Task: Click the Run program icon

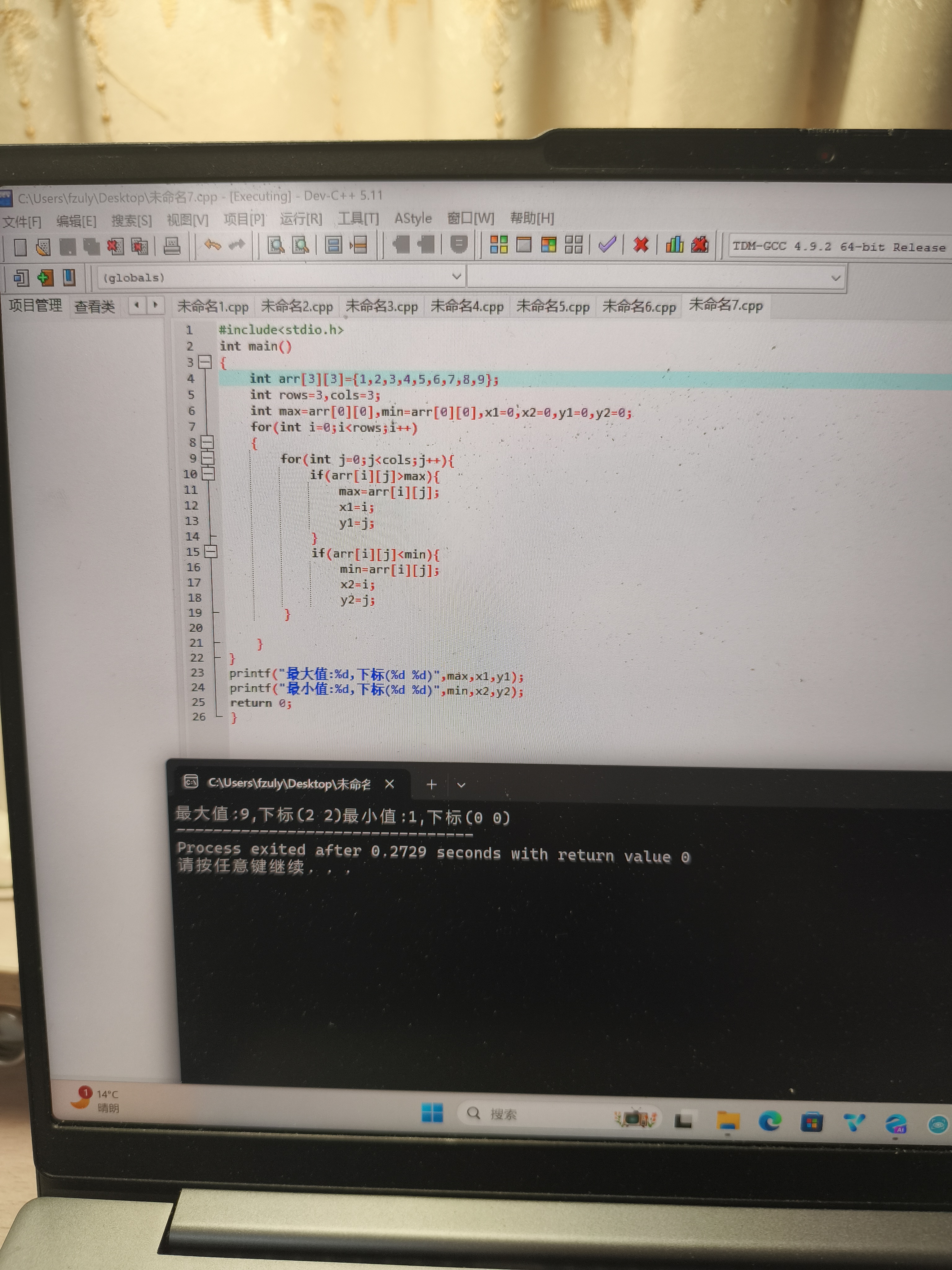Action: [x=523, y=245]
